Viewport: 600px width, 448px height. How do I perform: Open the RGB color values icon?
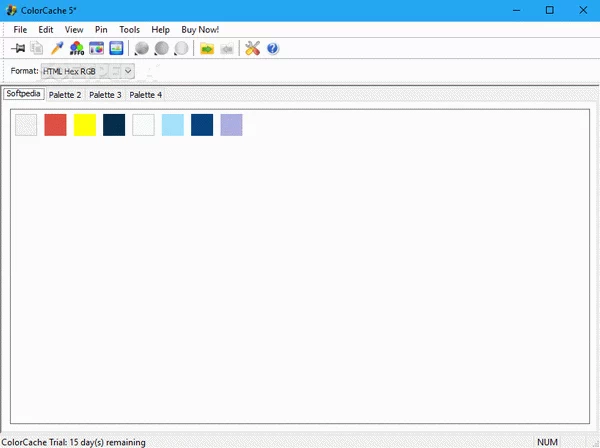tap(77, 48)
